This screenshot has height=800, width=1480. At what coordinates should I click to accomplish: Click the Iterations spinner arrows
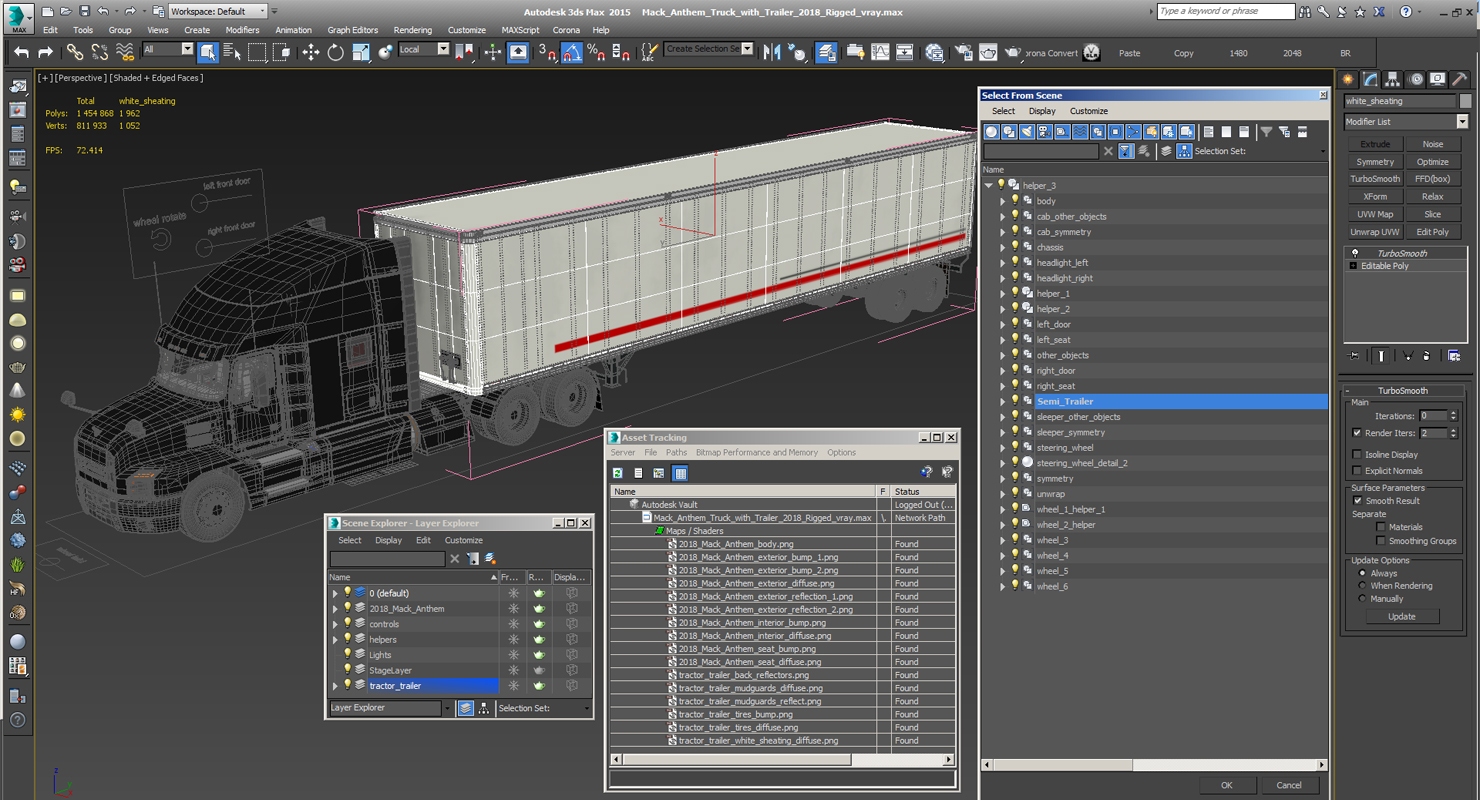coord(1454,416)
